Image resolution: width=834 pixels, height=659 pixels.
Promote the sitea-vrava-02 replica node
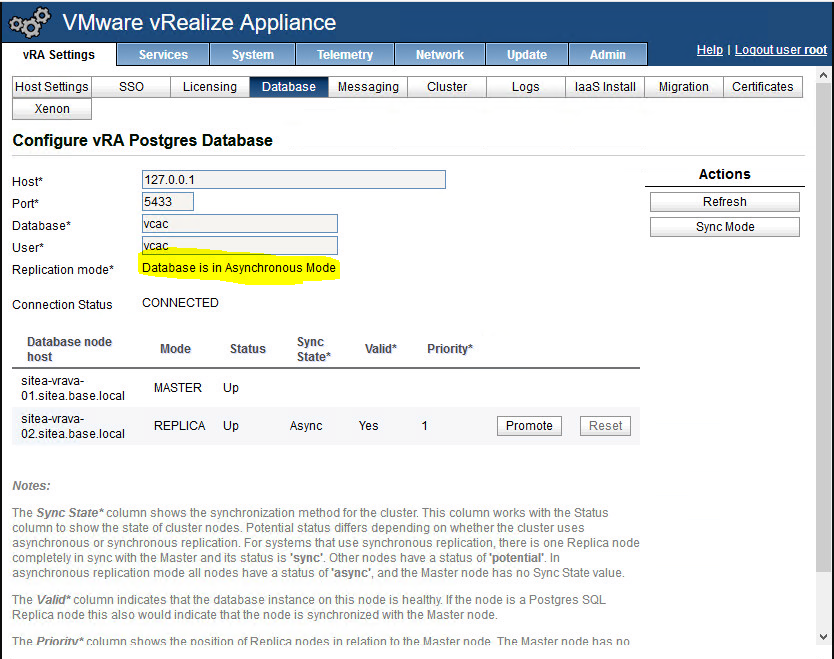tap(529, 426)
